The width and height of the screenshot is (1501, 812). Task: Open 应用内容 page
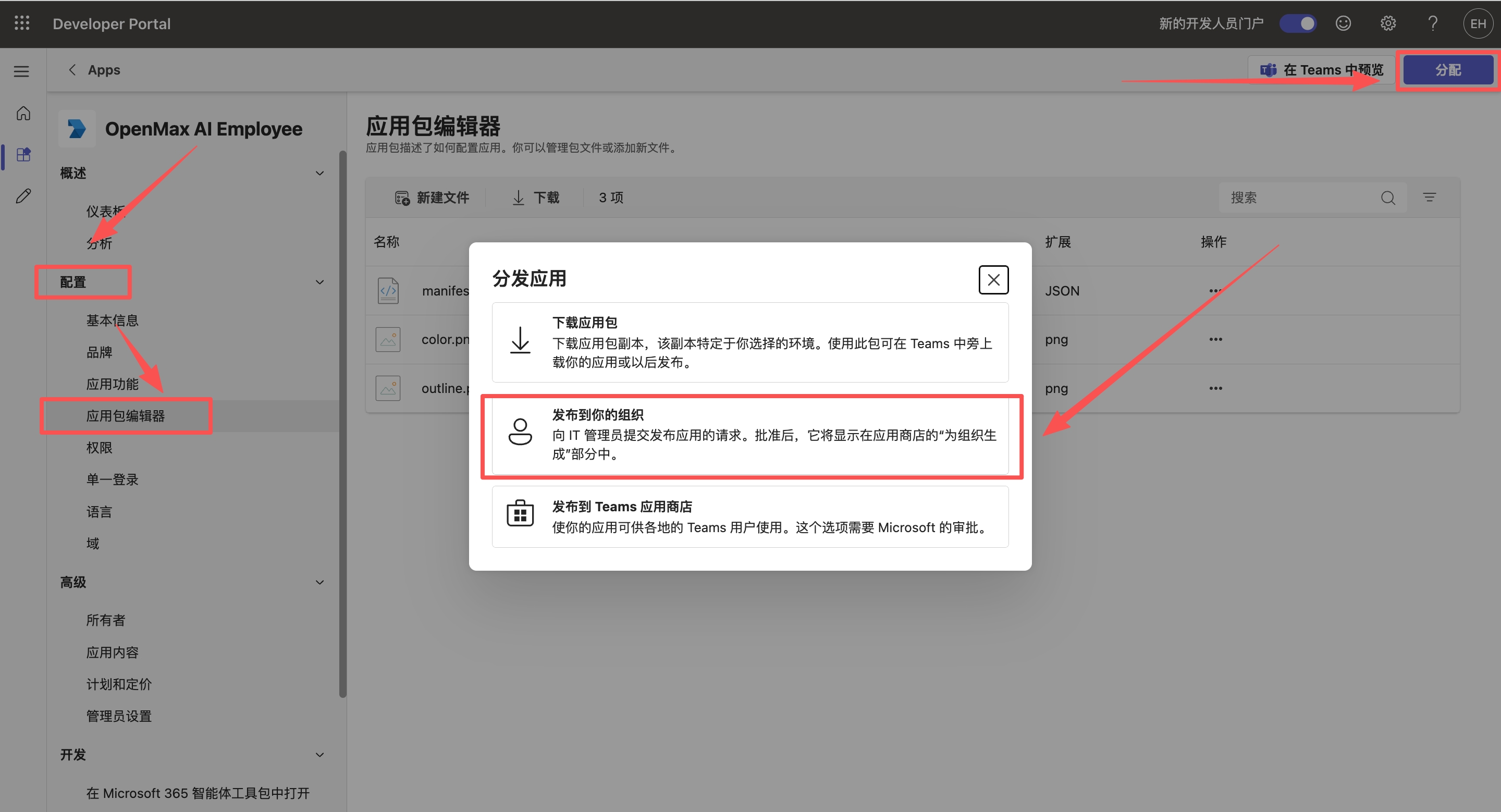pos(113,653)
